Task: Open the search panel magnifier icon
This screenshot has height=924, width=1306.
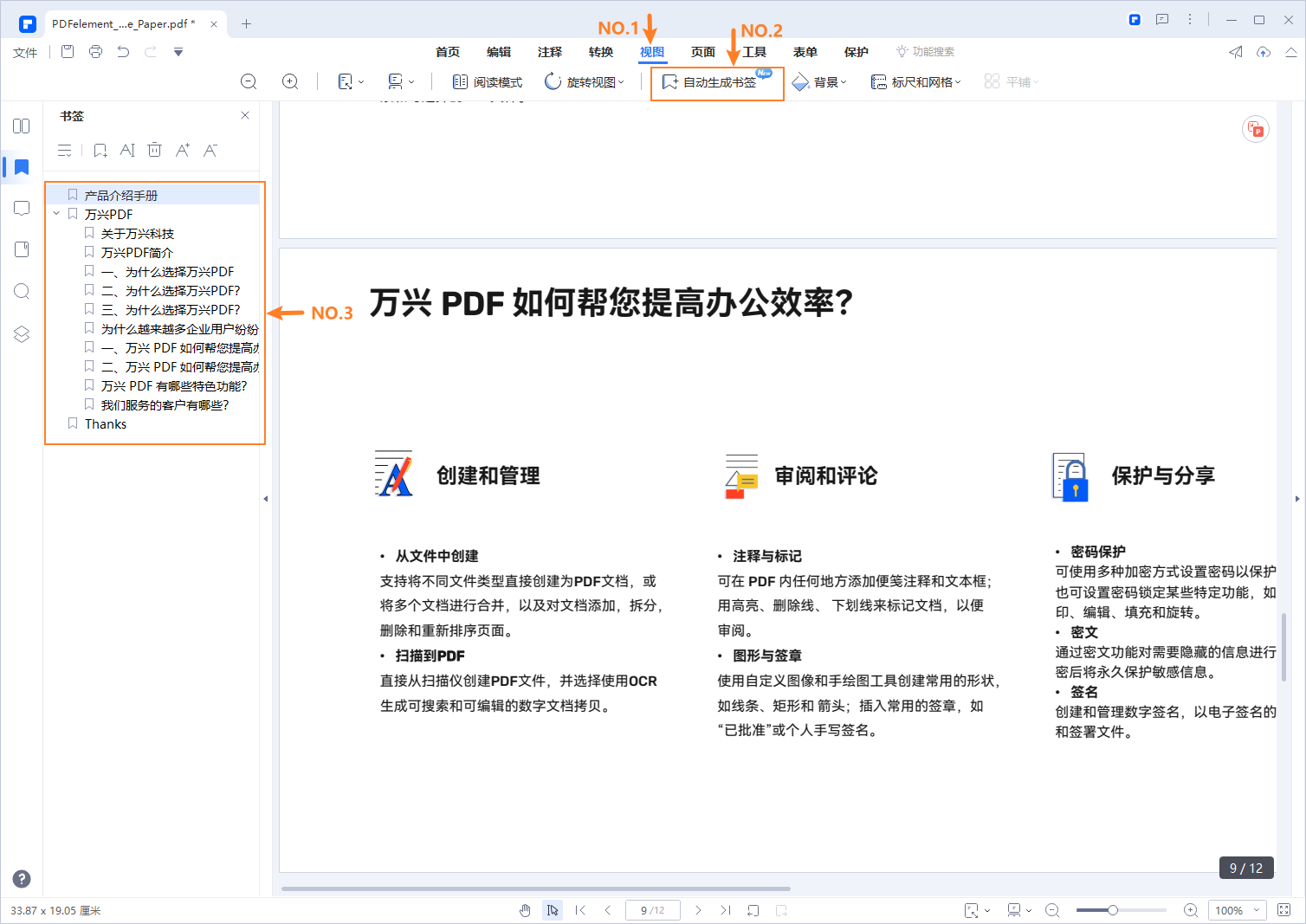Action: 21,291
